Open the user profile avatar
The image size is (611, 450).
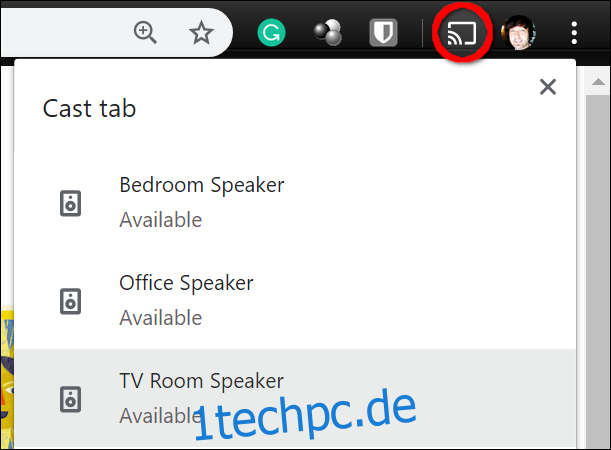click(518, 33)
